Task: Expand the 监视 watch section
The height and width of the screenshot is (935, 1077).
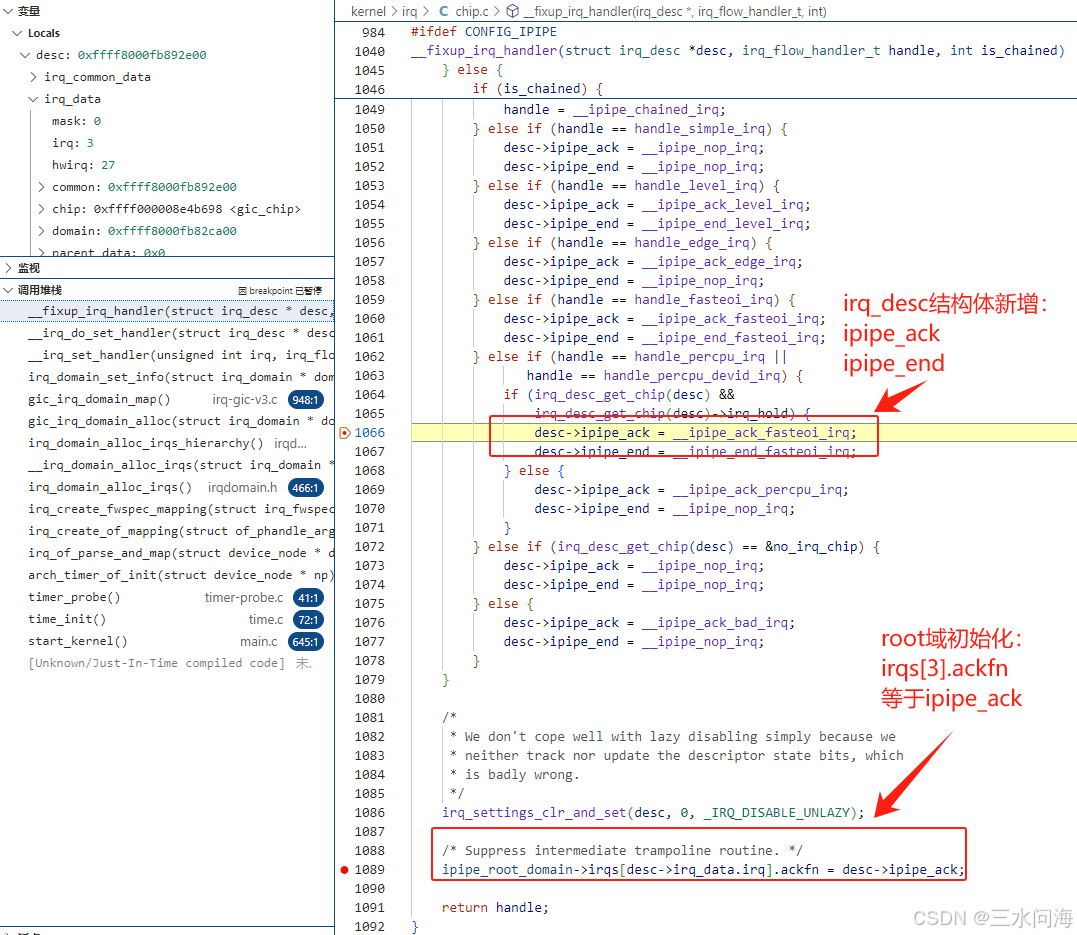Action: coord(8,268)
